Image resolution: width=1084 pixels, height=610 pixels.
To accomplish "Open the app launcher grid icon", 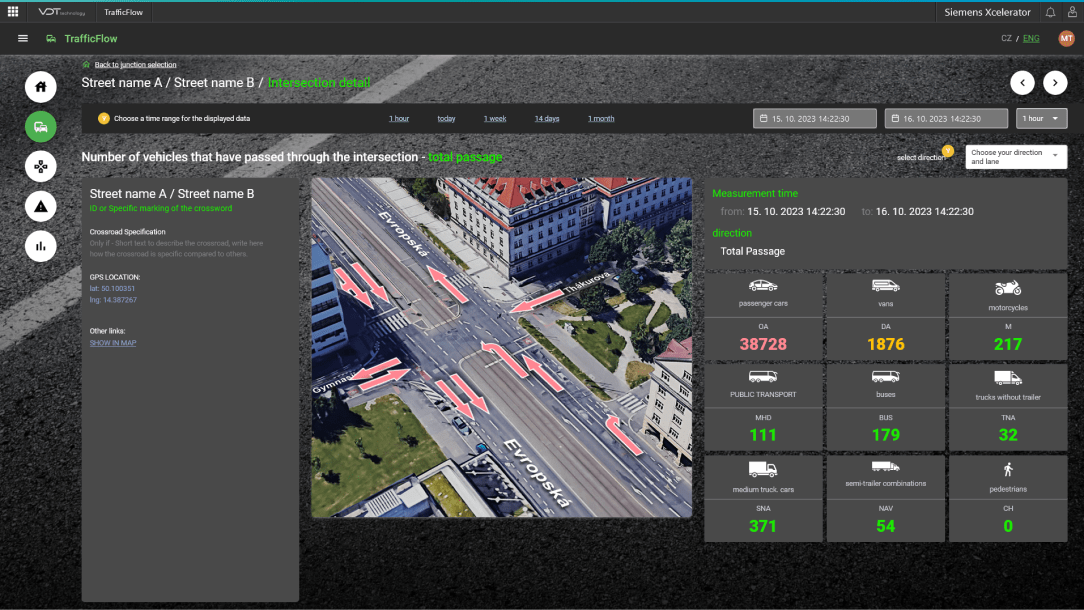I will [x=12, y=12].
